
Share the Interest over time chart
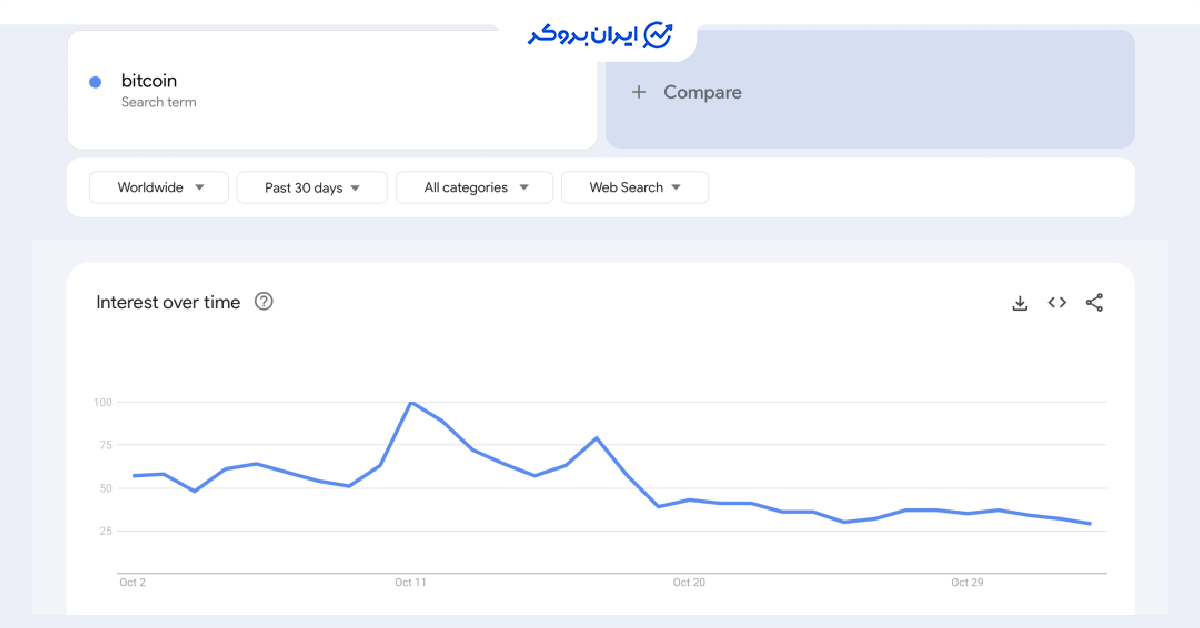tap(1094, 302)
